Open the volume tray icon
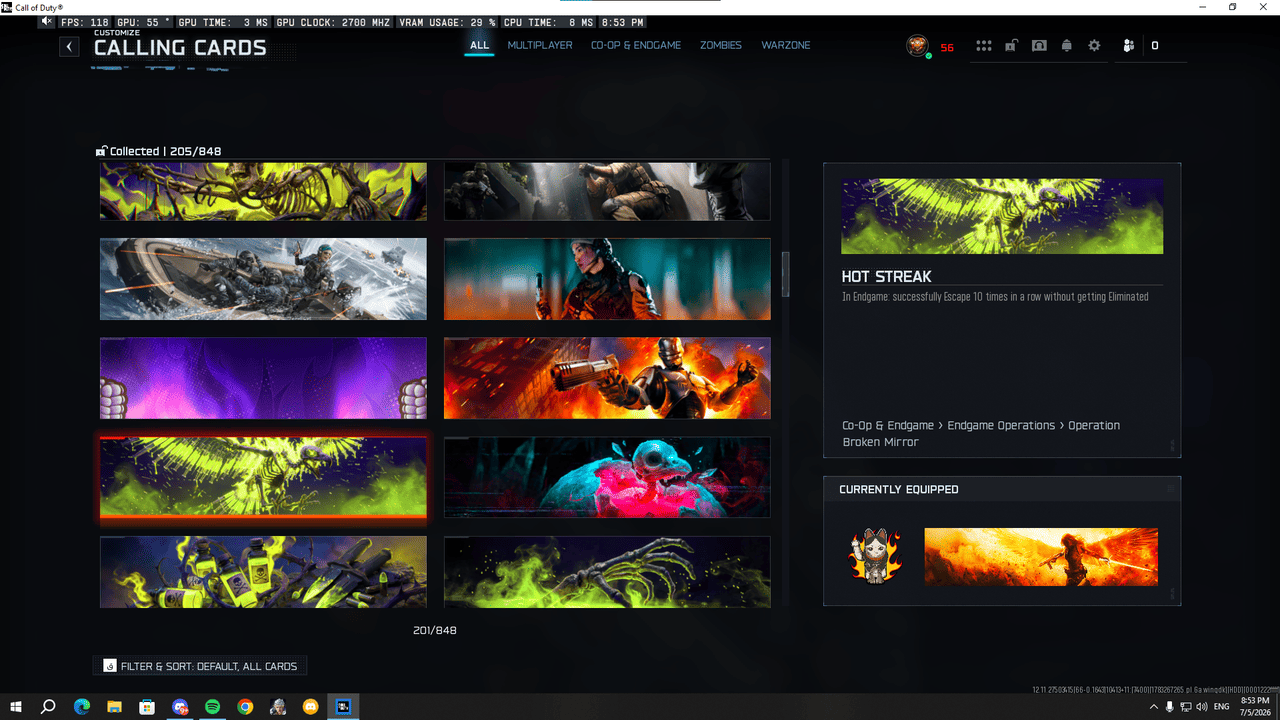Viewport: 1280px width, 720px height. 1201,707
